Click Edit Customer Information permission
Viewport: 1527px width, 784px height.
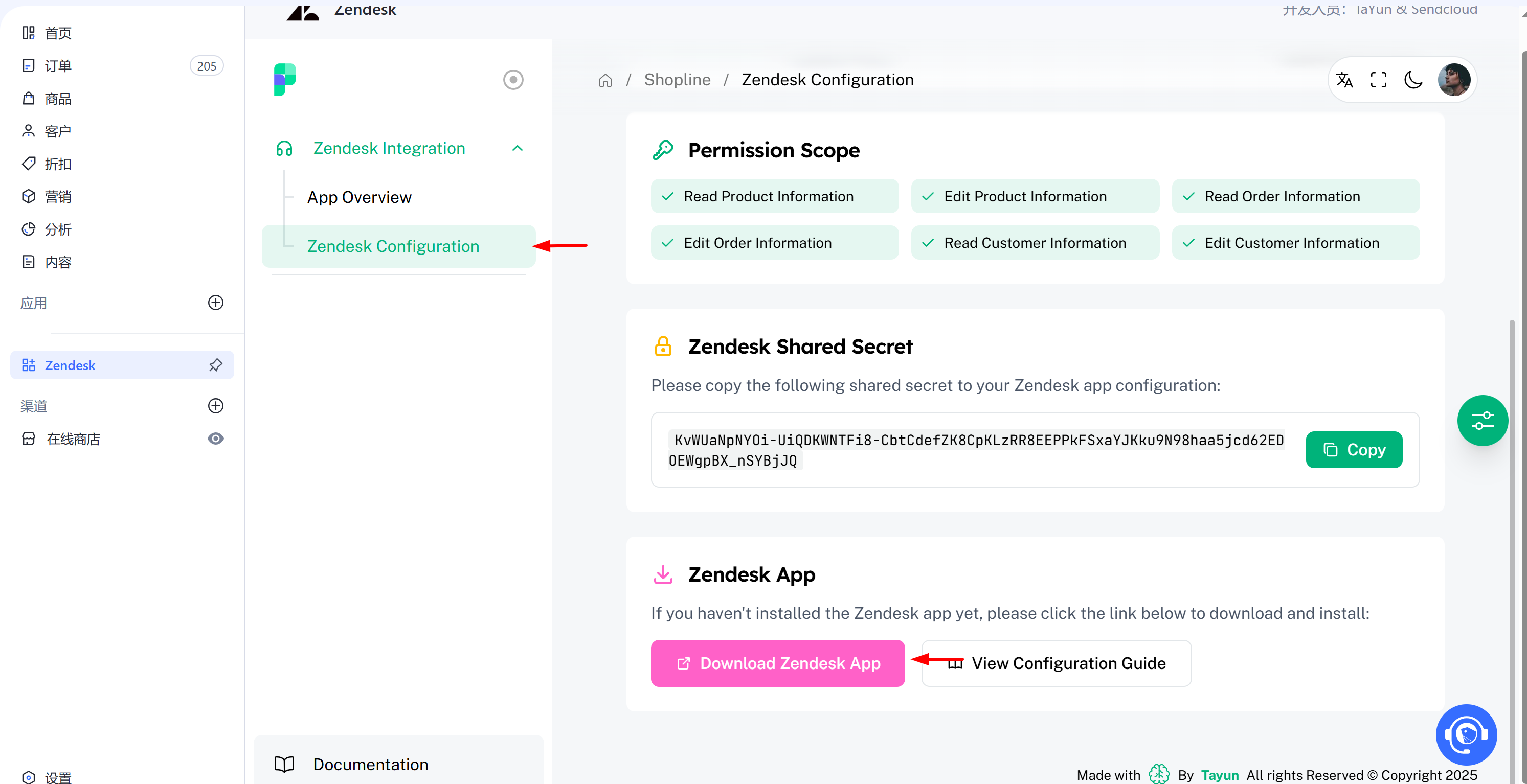[1296, 242]
